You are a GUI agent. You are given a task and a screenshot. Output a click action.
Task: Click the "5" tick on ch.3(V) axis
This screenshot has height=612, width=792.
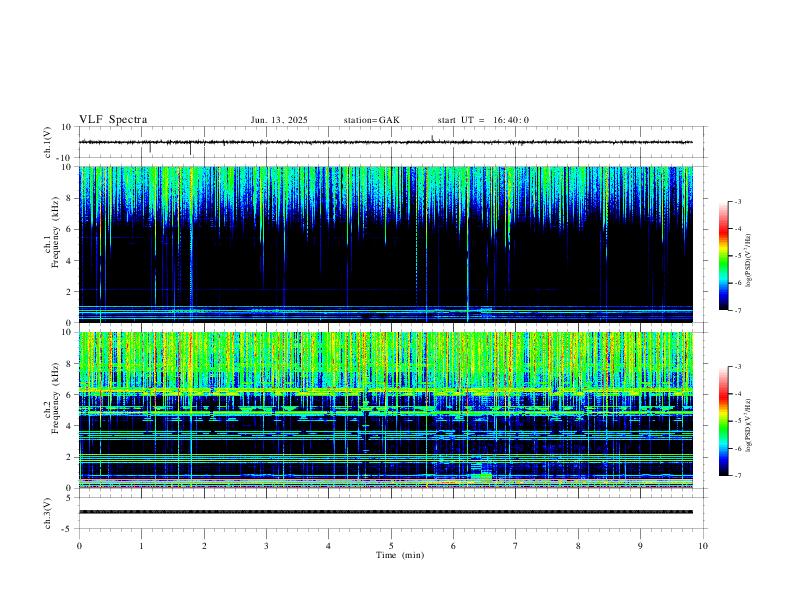70,498
